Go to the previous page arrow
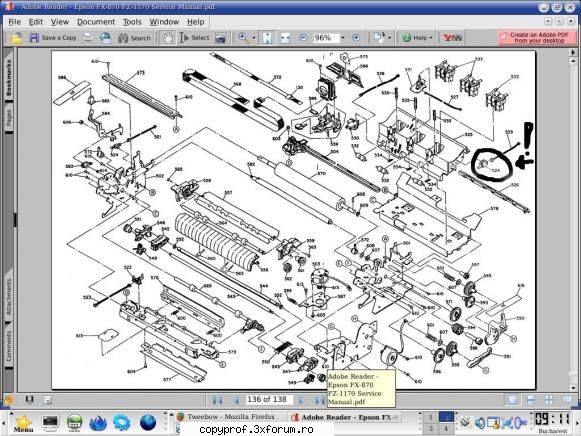 pyautogui.click(x=235, y=400)
